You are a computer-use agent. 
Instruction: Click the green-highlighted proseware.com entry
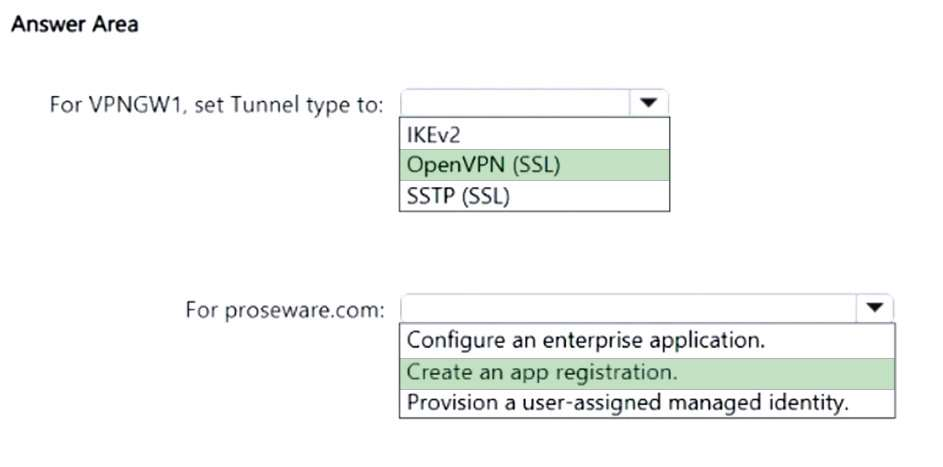tap(646, 372)
